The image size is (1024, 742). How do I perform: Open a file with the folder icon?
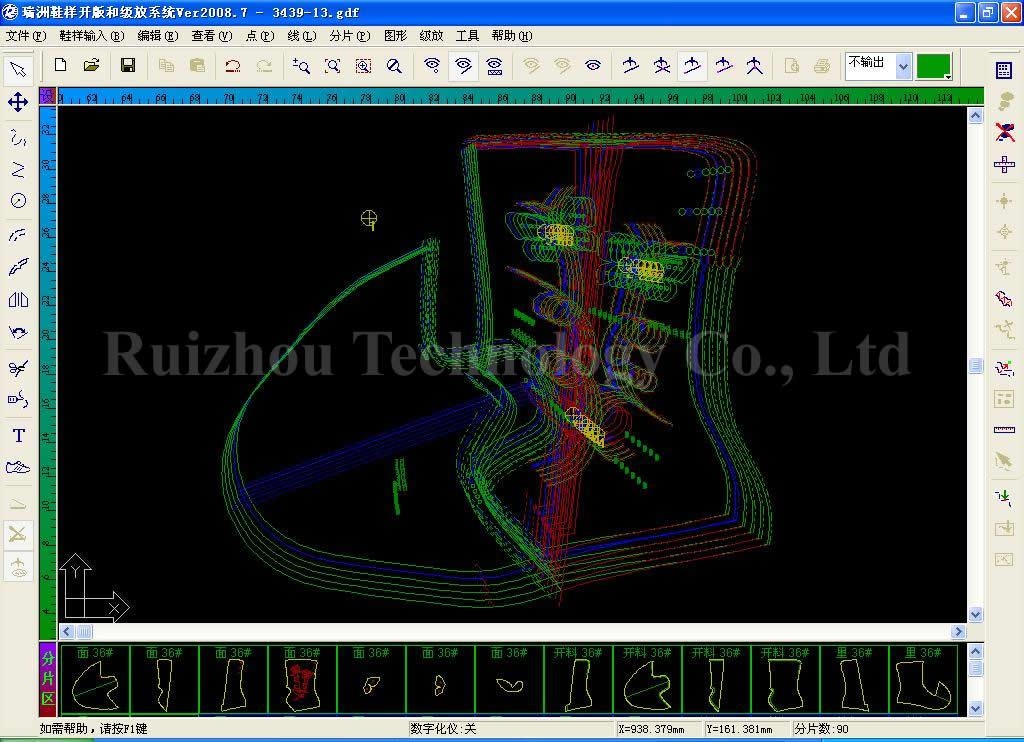[91, 65]
